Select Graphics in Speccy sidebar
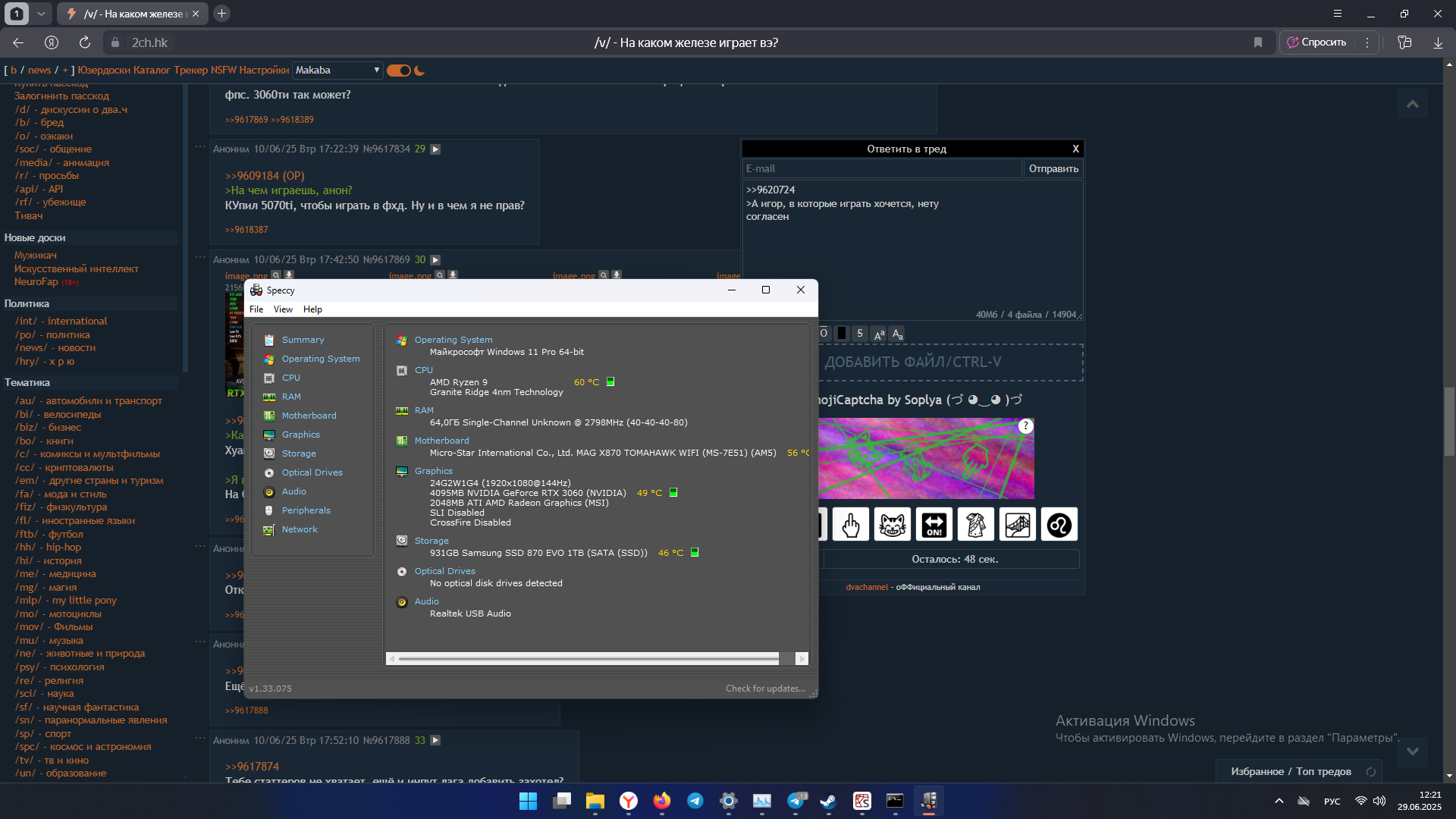This screenshot has width=1456, height=819. pyautogui.click(x=301, y=435)
